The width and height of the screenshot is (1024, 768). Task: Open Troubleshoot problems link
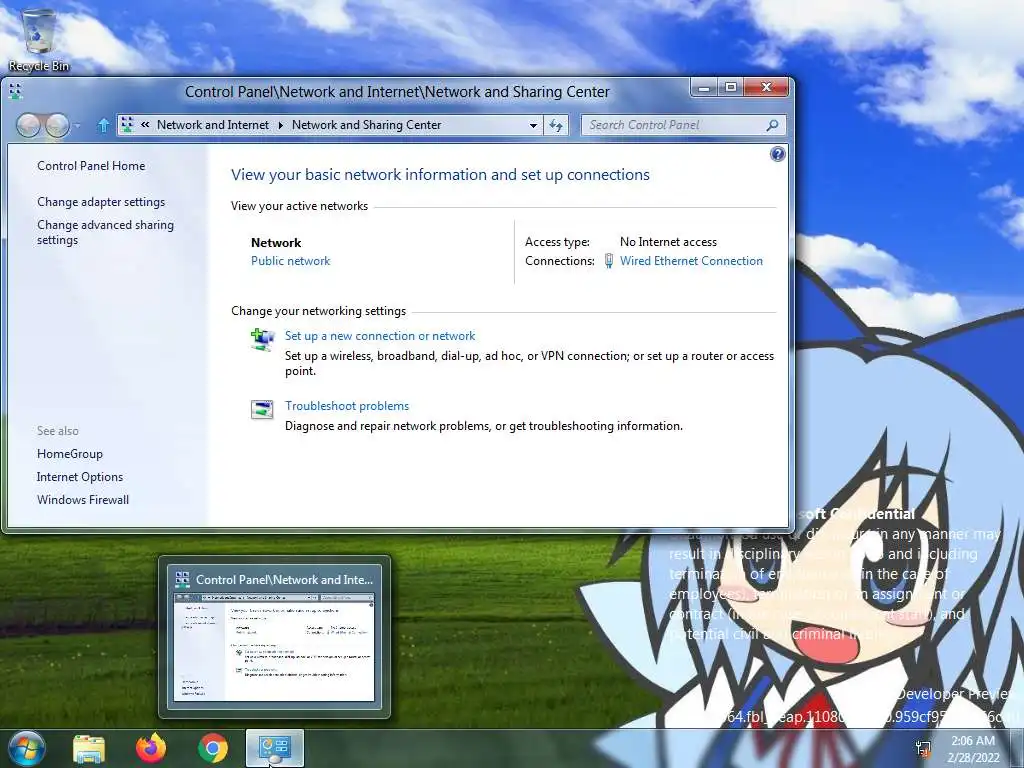click(x=347, y=406)
